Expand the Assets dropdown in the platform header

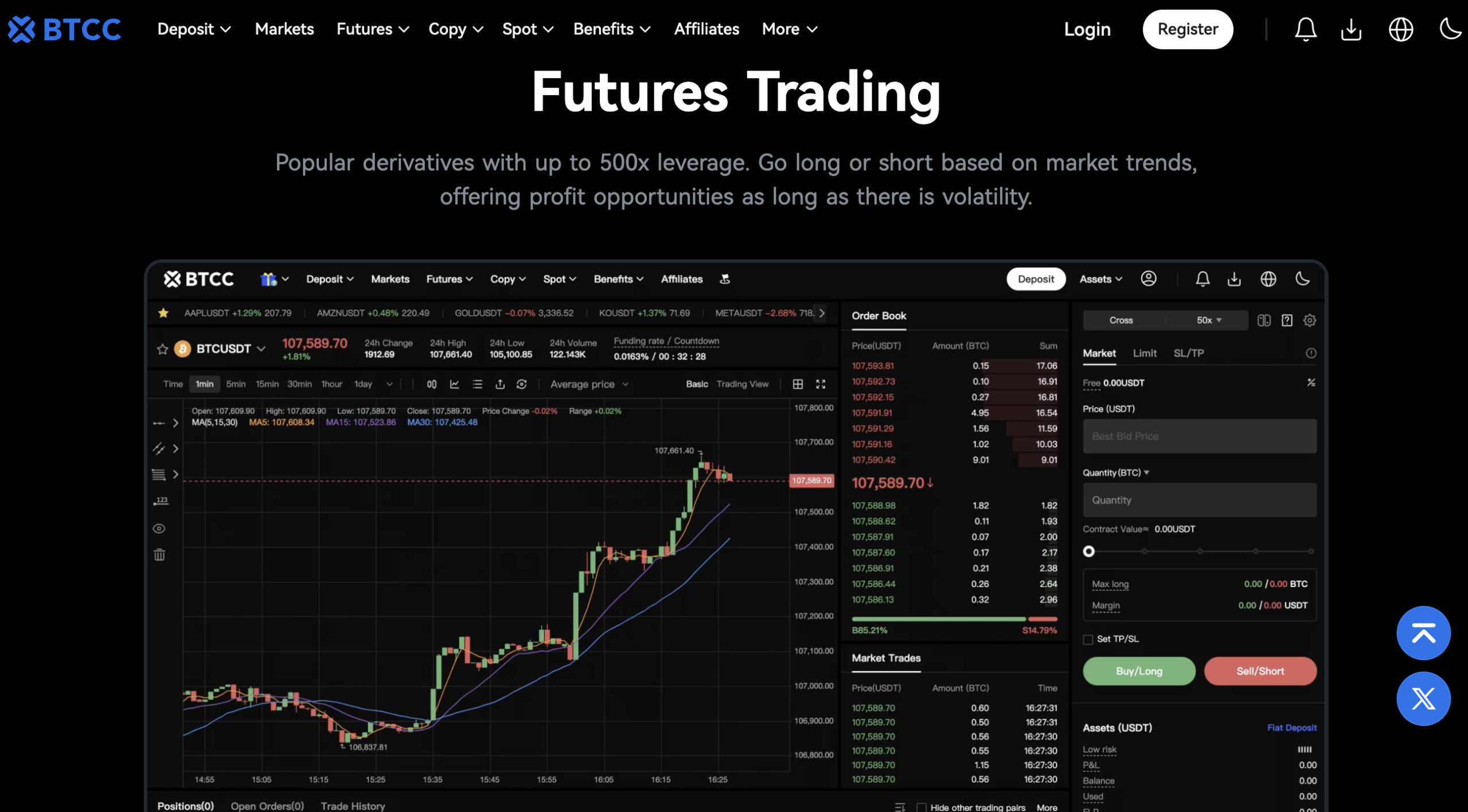[x=1099, y=279]
